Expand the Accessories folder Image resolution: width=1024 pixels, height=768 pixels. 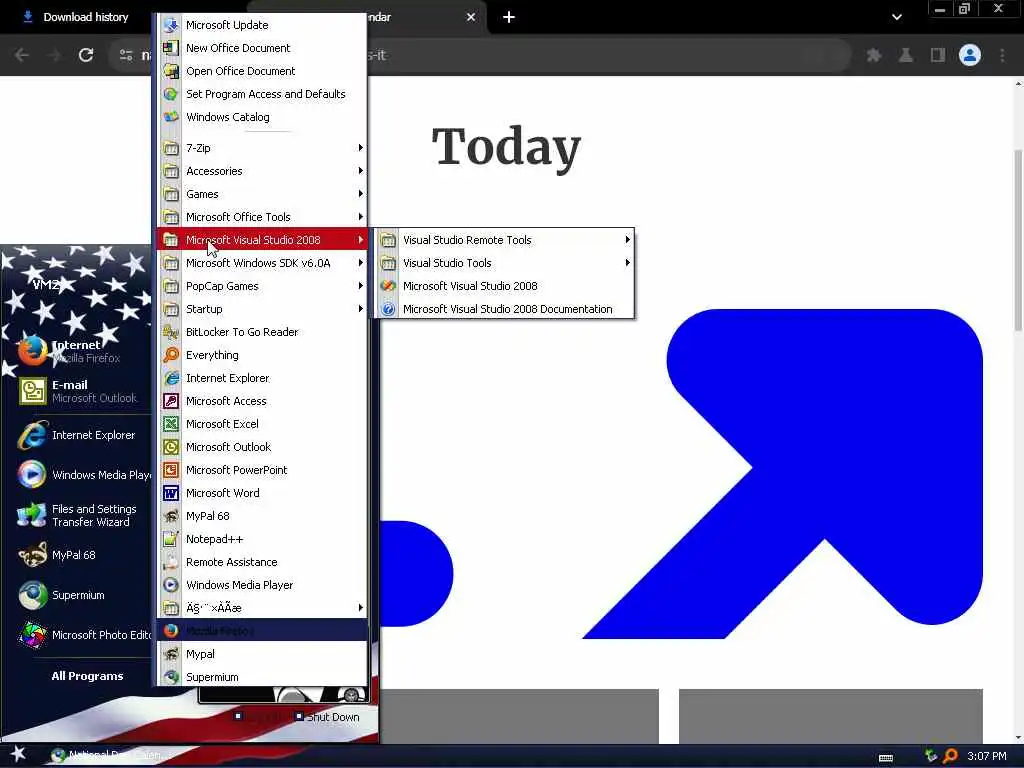tap(262, 171)
